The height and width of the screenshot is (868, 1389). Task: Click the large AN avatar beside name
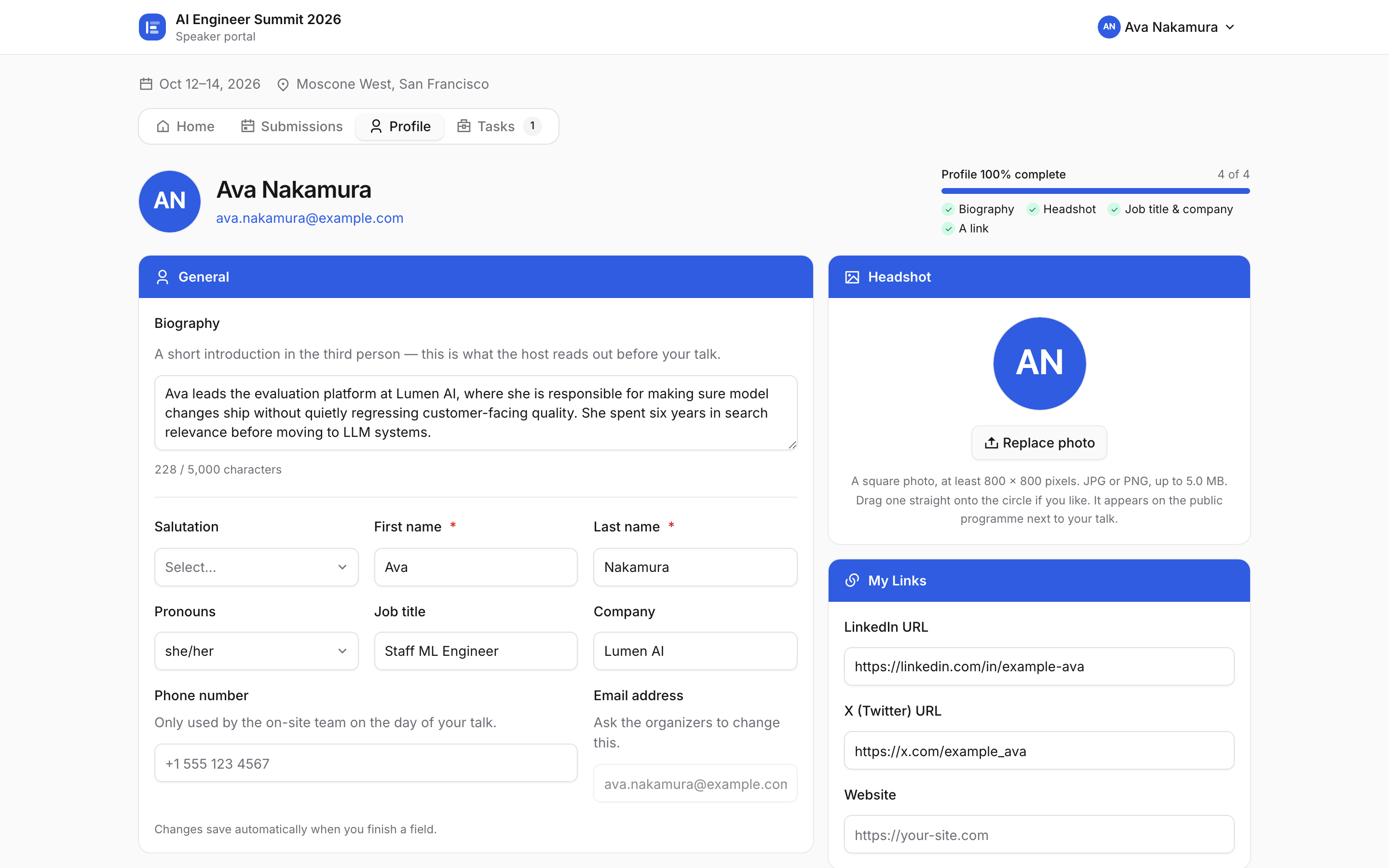click(170, 202)
